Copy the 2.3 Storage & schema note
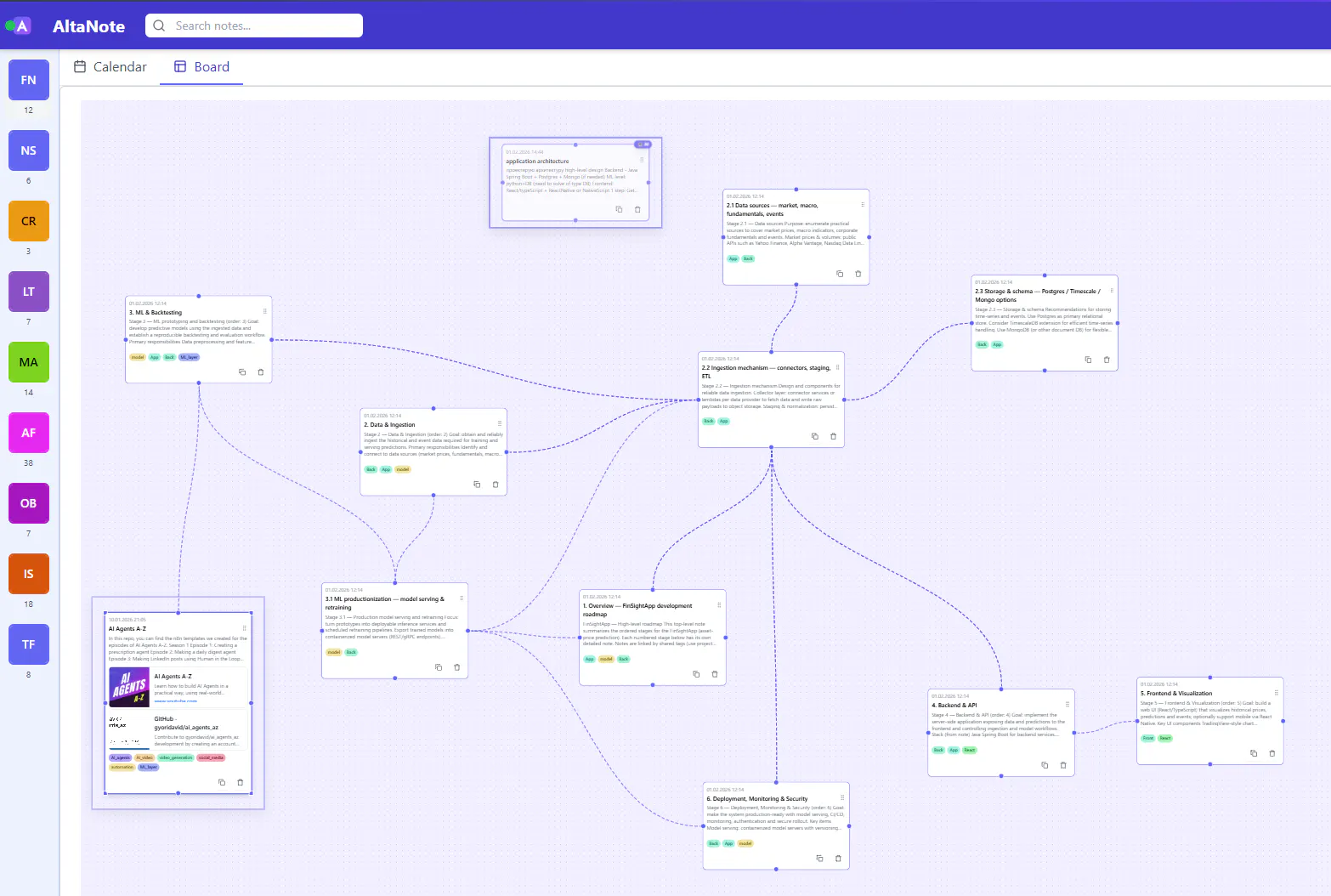The height and width of the screenshot is (896, 1331). coord(1088,360)
